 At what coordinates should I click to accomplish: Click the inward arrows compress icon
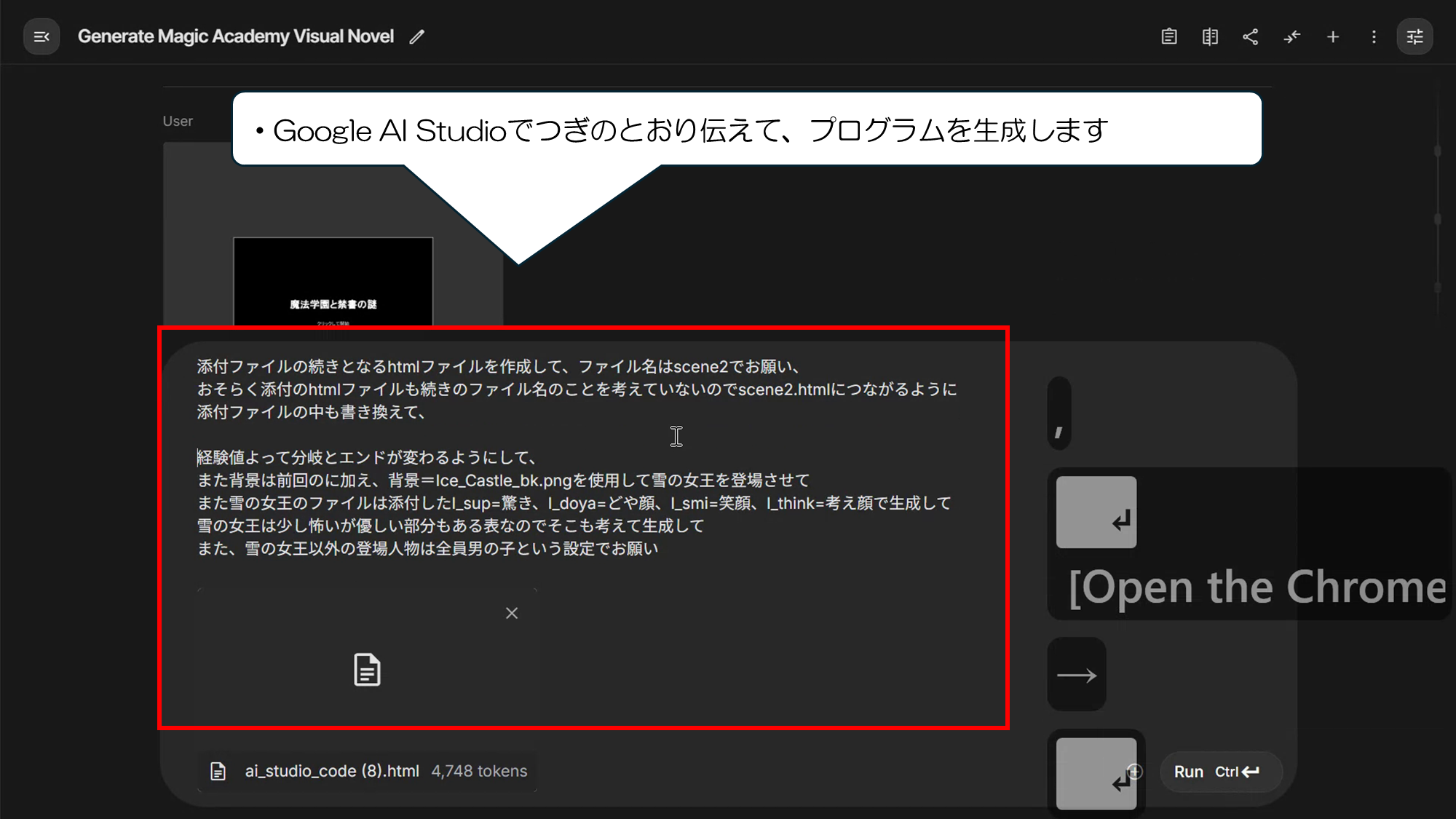click(1292, 36)
